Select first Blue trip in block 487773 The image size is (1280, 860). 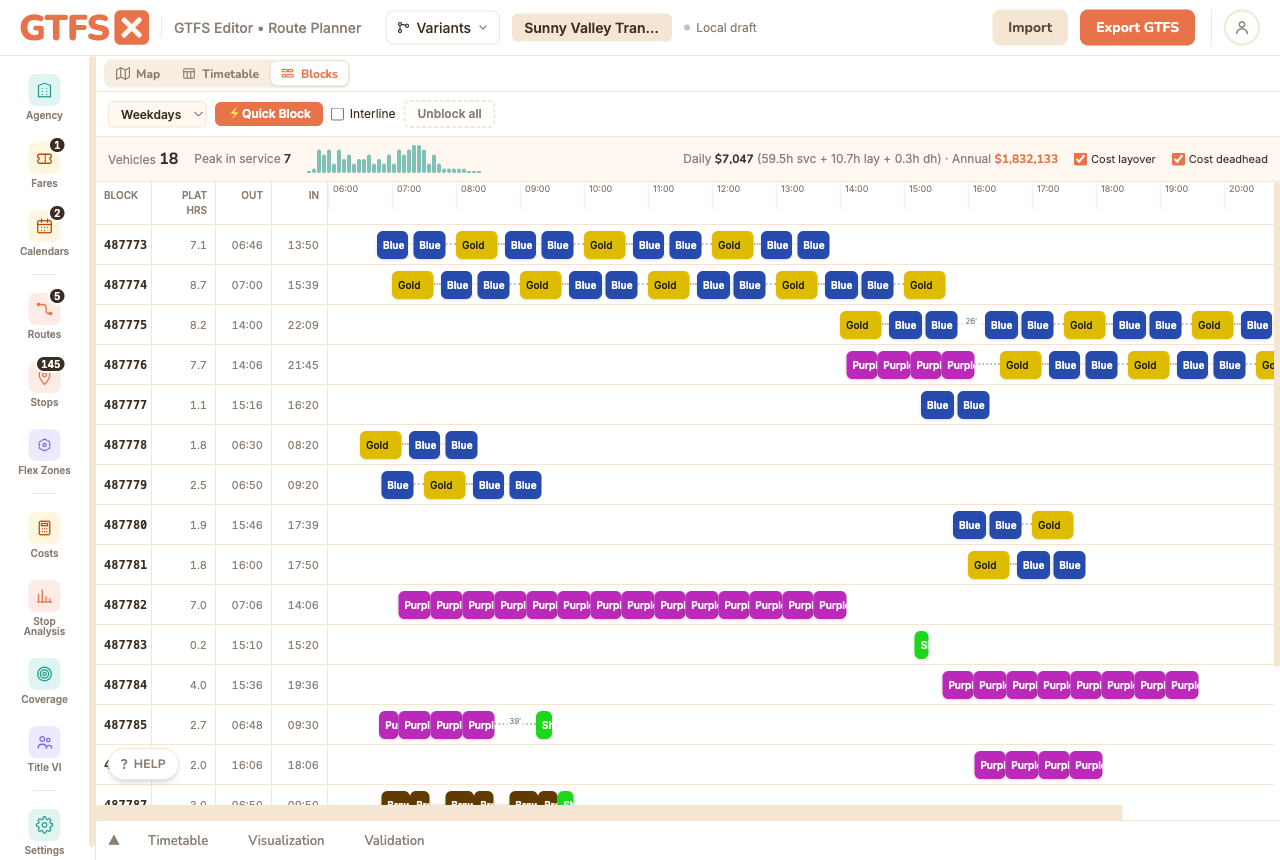point(393,245)
